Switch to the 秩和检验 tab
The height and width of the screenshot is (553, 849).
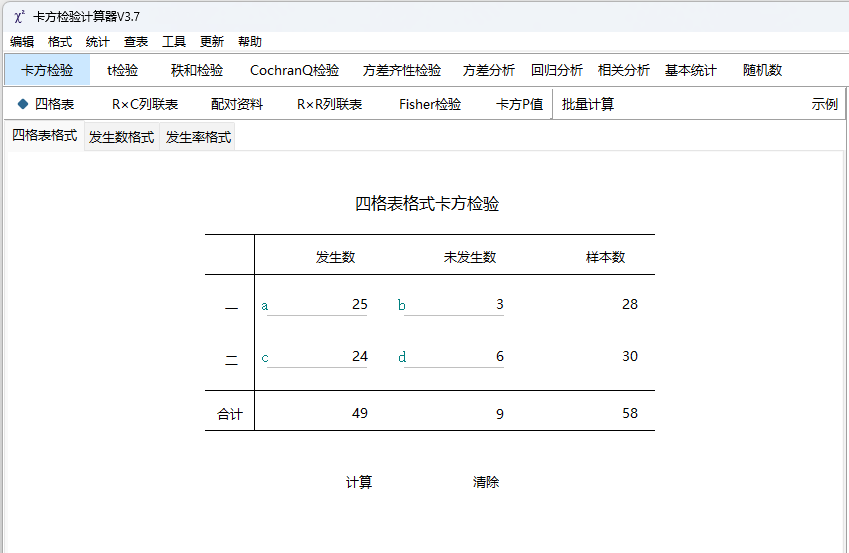(x=197, y=70)
